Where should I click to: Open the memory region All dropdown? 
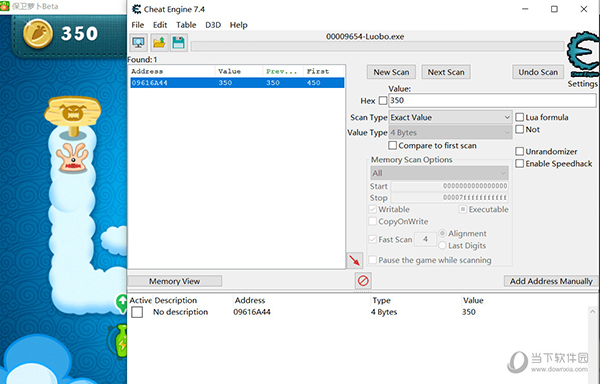439,173
